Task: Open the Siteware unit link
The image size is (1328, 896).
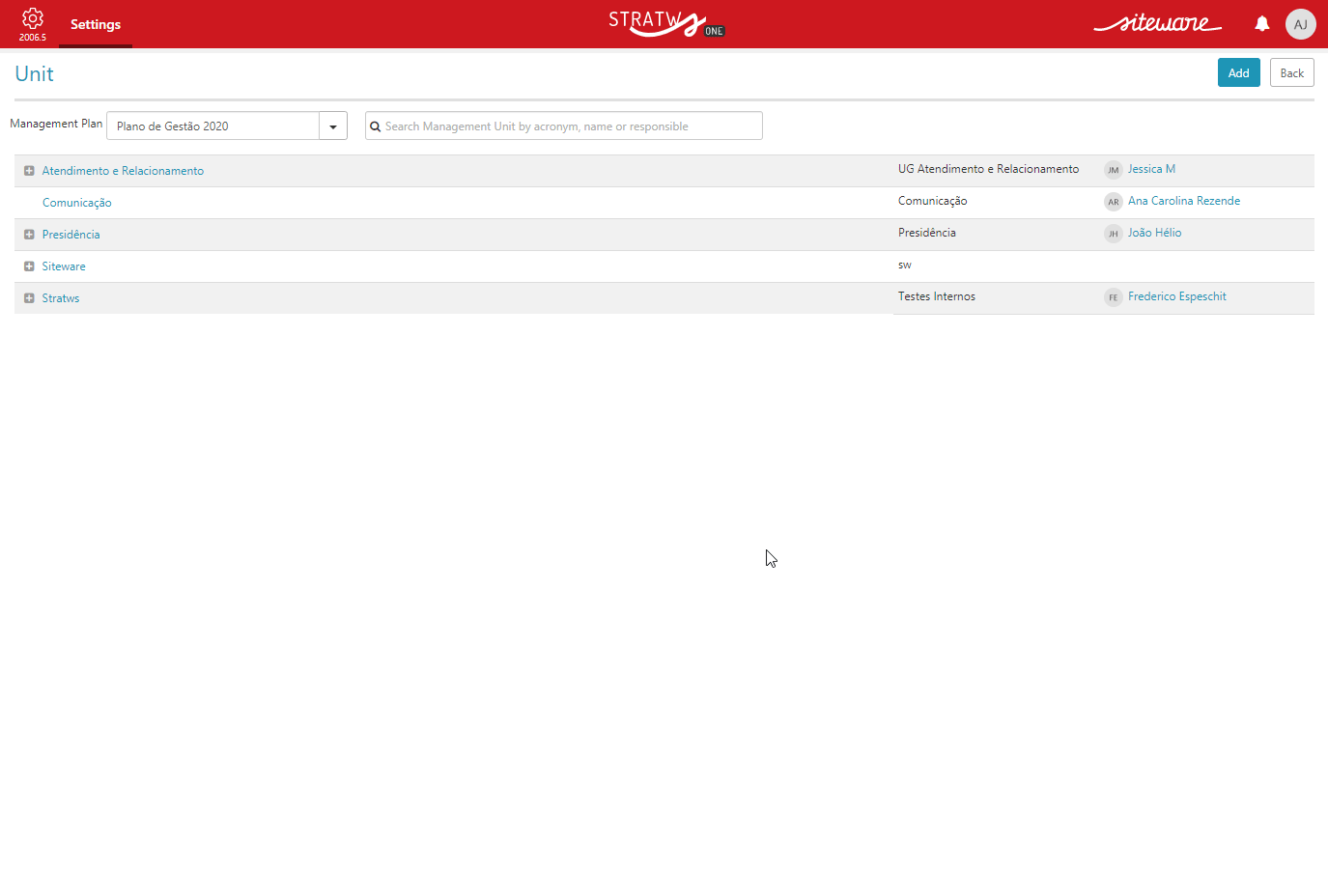Action: 64,266
